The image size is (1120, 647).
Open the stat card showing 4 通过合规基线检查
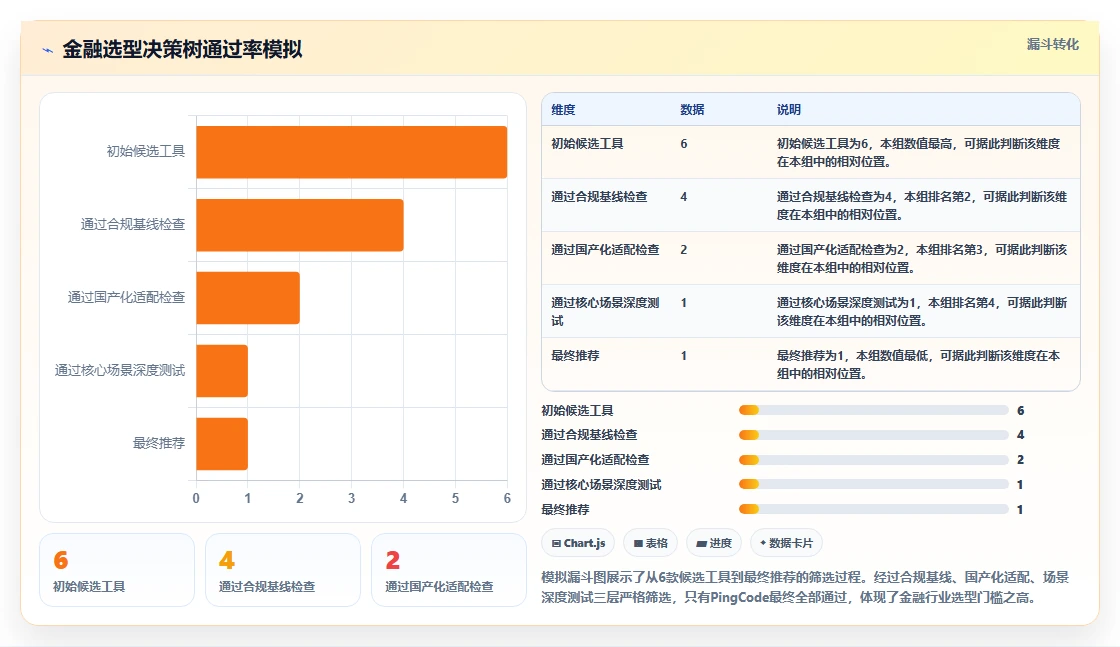click(283, 570)
